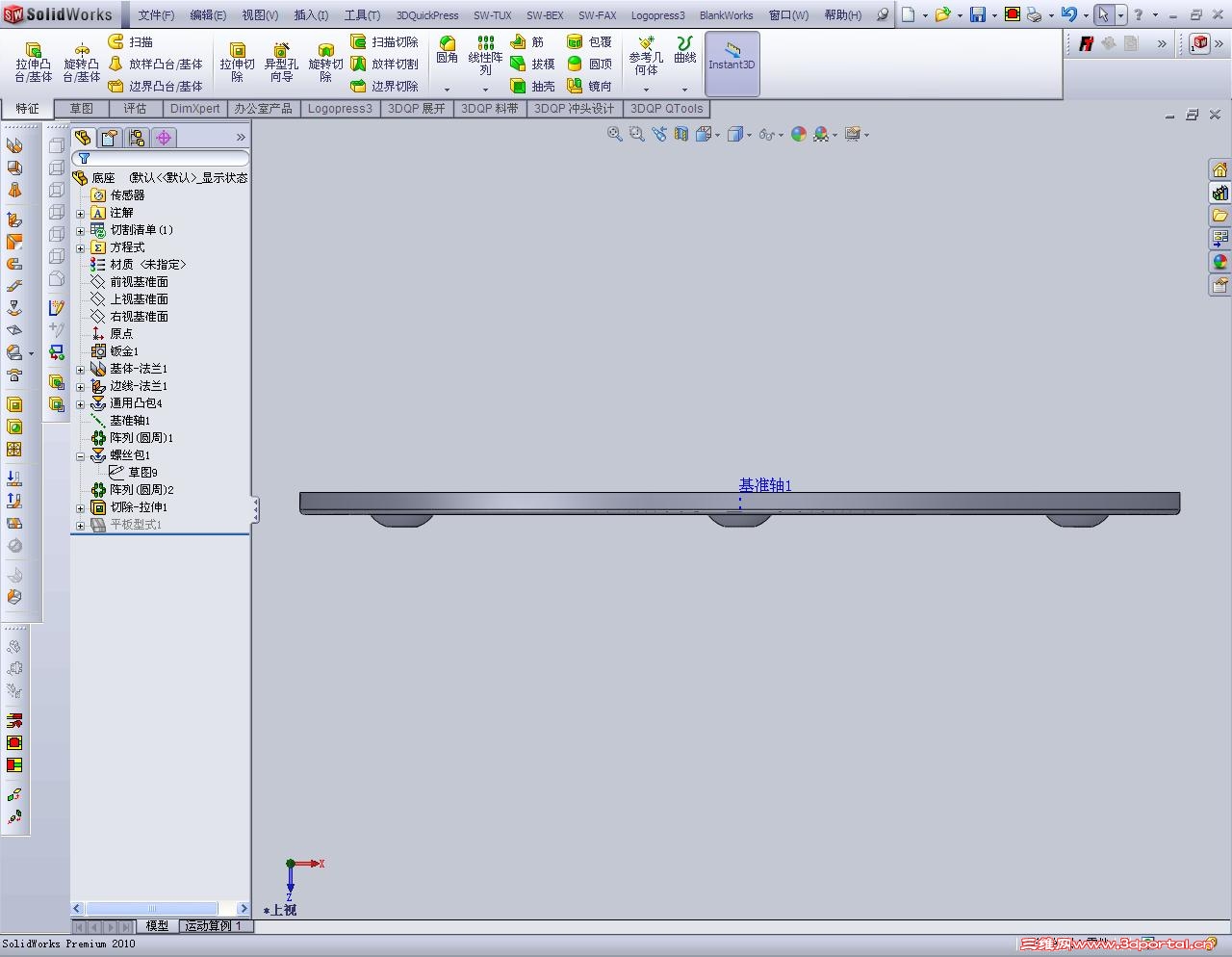Image resolution: width=1232 pixels, height=957 pixels.
Task: Choose the 边界凸台/基体 boundary boss feature
Action: pyautogui.click(x=155, y=86)
